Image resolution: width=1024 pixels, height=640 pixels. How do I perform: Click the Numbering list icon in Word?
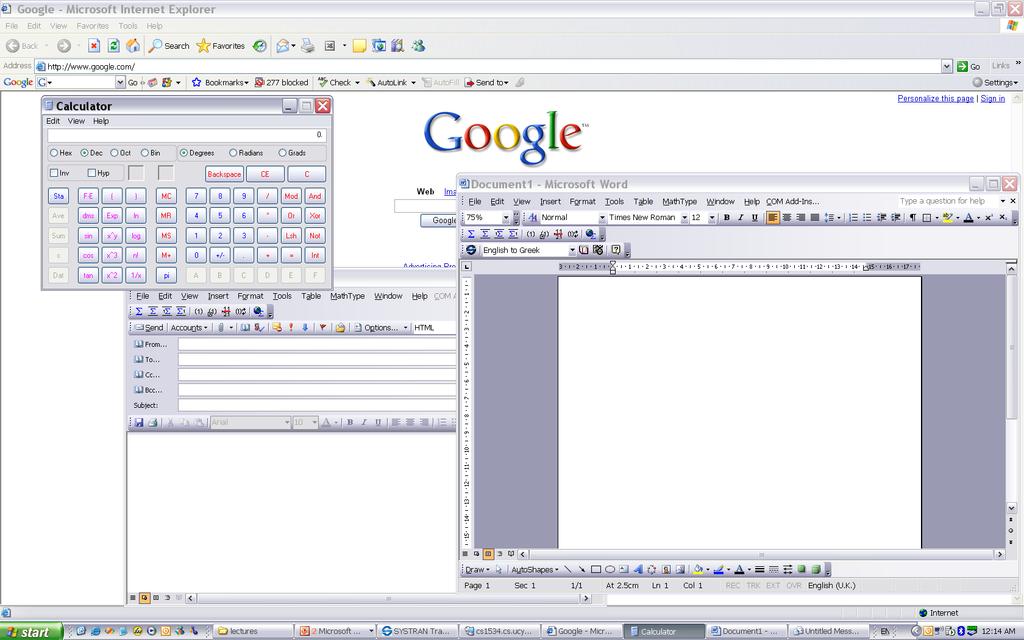(853, 217)
